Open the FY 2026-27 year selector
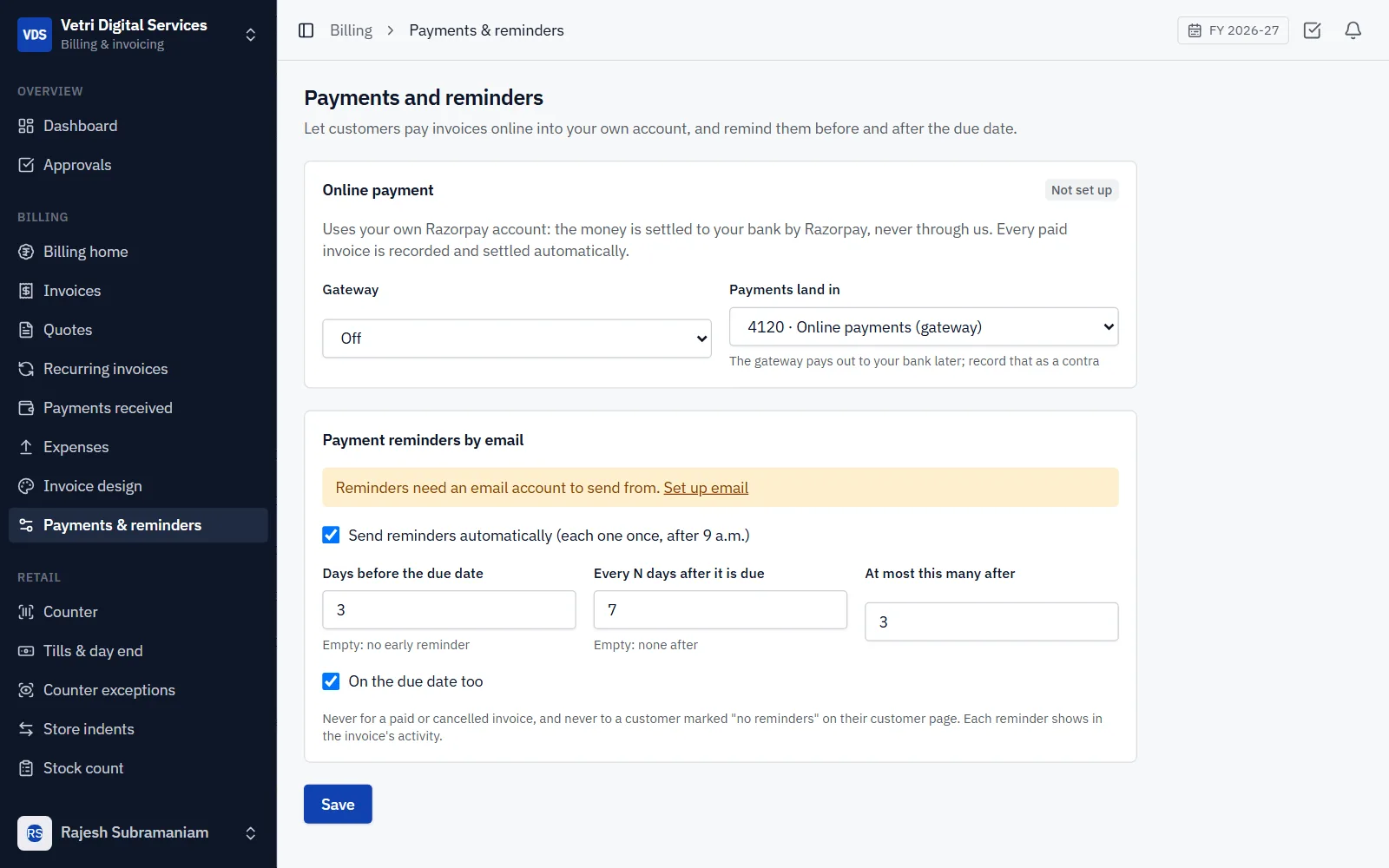Screen dimensions: 1389x868 click(x=1233, y=30)
